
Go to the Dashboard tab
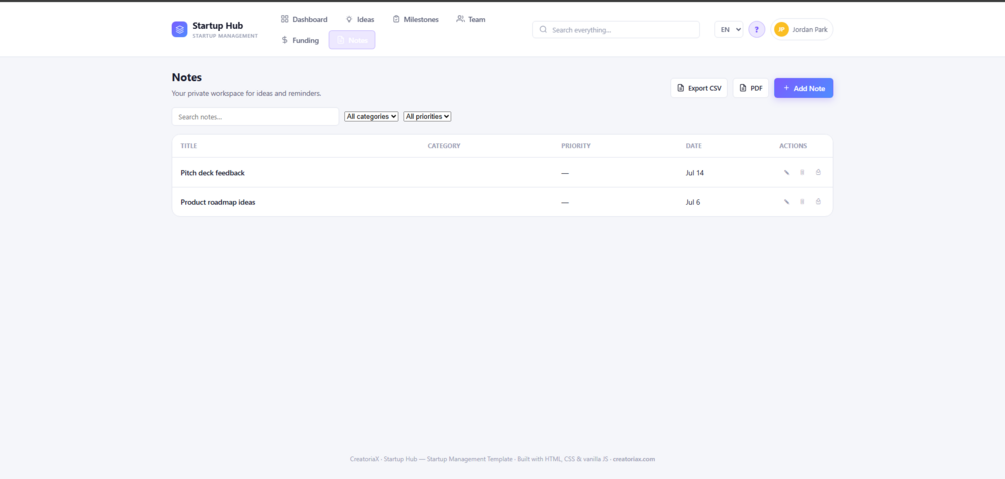(x=304, y=19)
